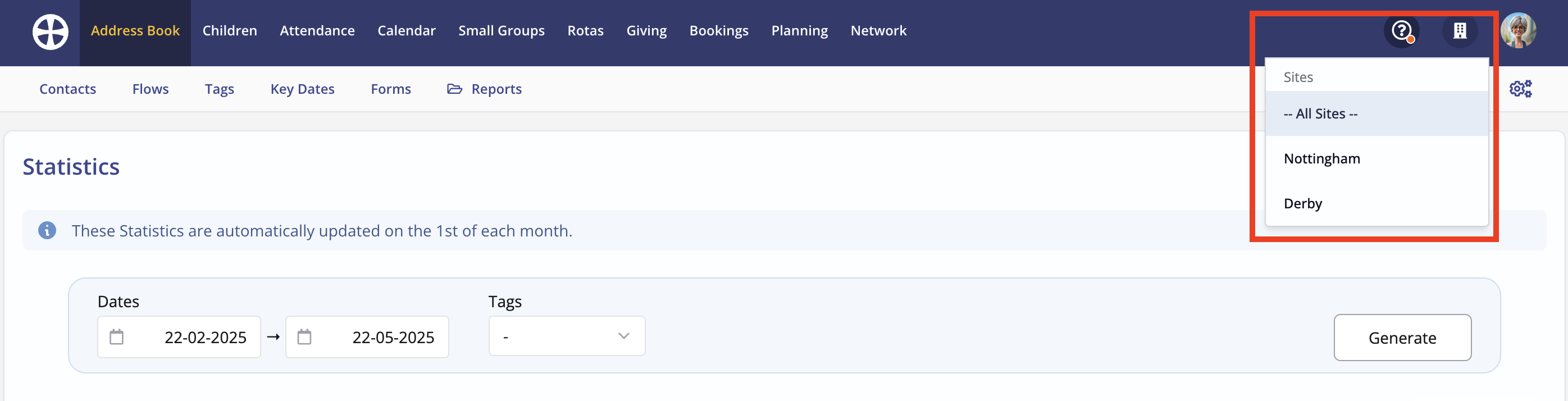Click the start date field 22-02-2025
Image resolution: width=1568 pixels, height=401 pixels.
[x=179, y=336]
